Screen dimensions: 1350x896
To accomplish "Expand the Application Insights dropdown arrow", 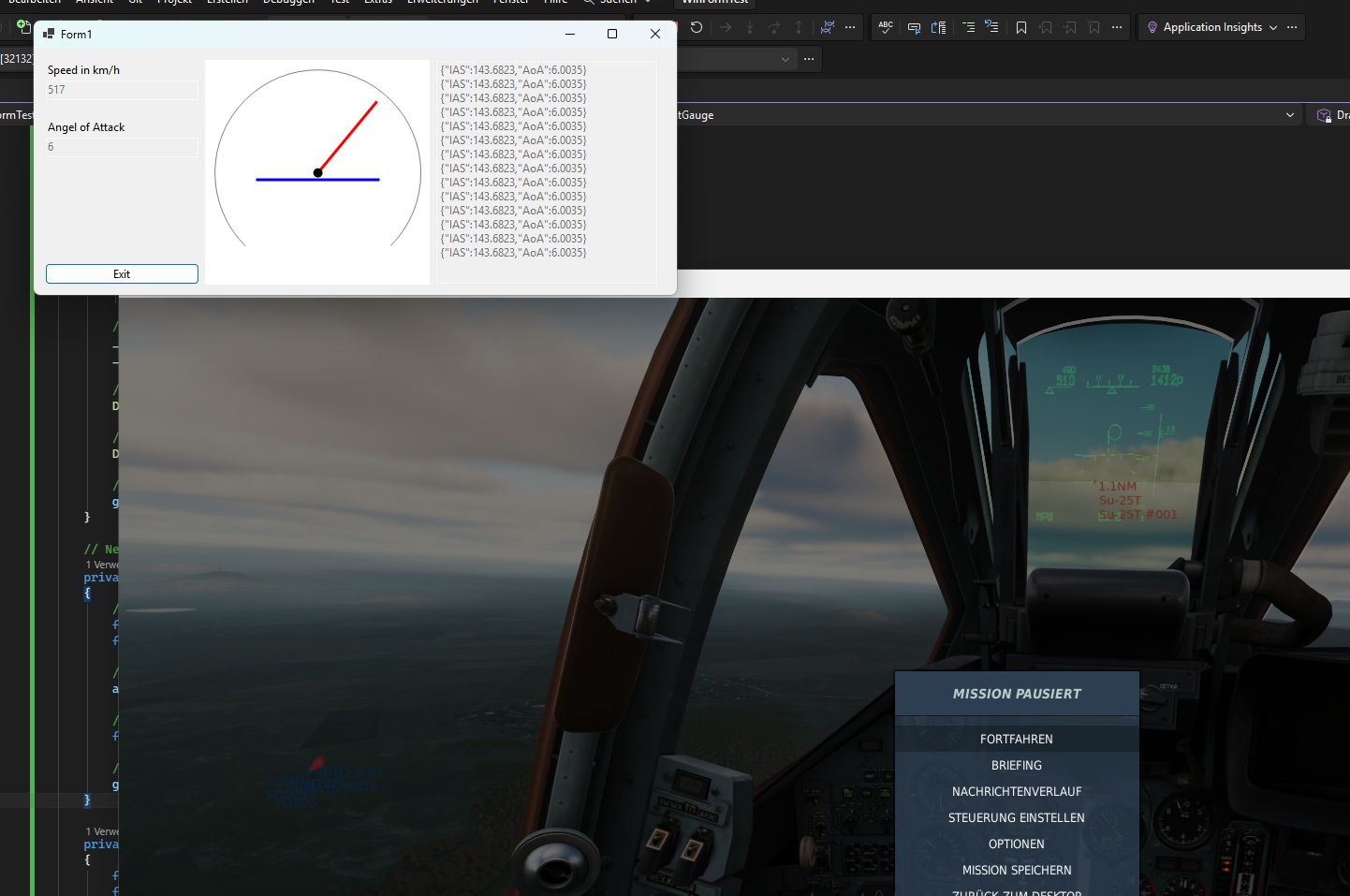I will 1273,27.
